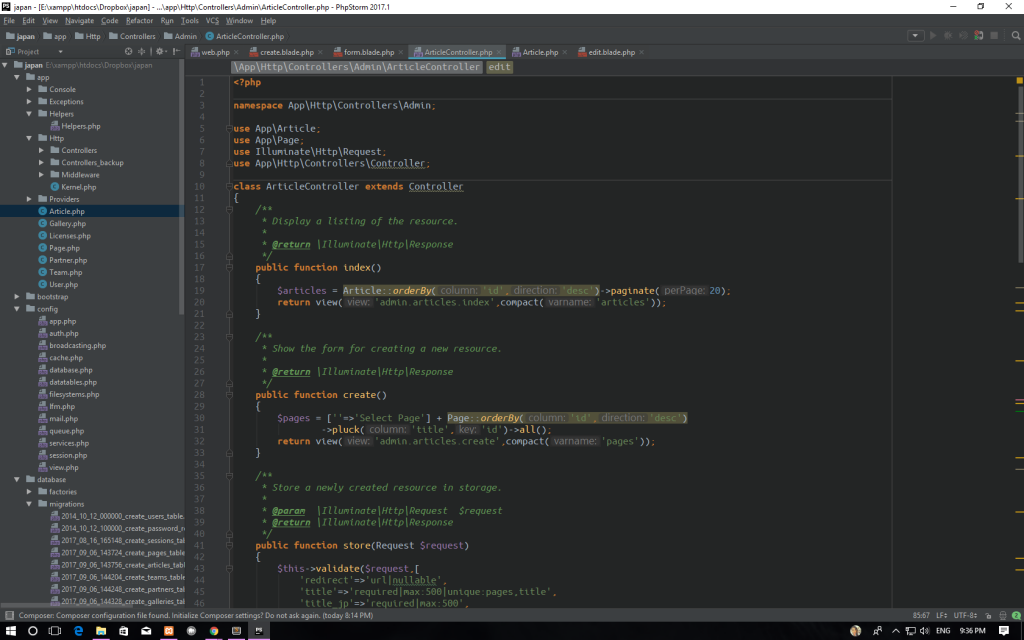
Task: Click Scroll from Source target icon
Action: click(x=128, y=51)
